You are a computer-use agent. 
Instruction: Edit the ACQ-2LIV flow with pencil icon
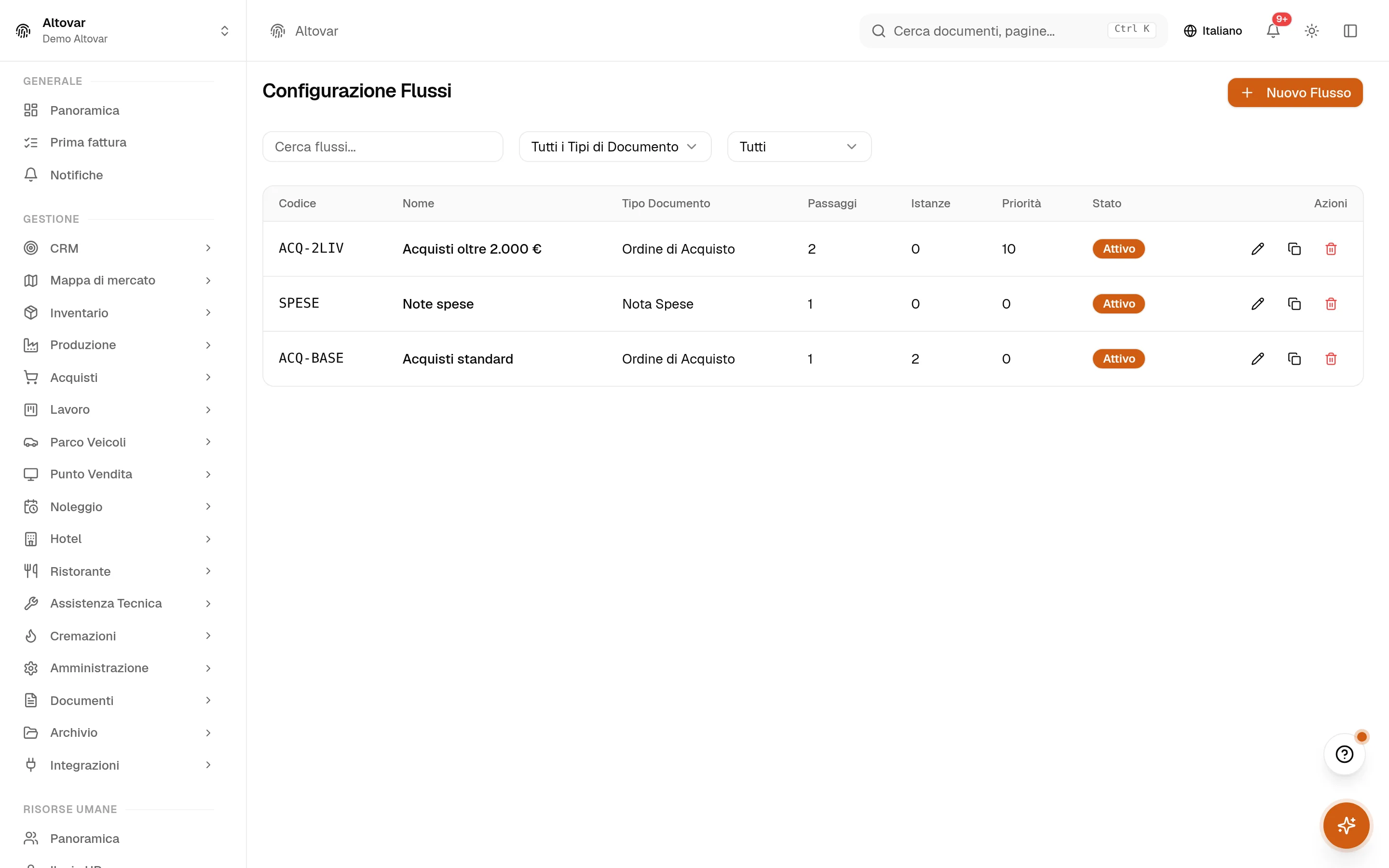pyautogui.click(x=1257, y=248)
